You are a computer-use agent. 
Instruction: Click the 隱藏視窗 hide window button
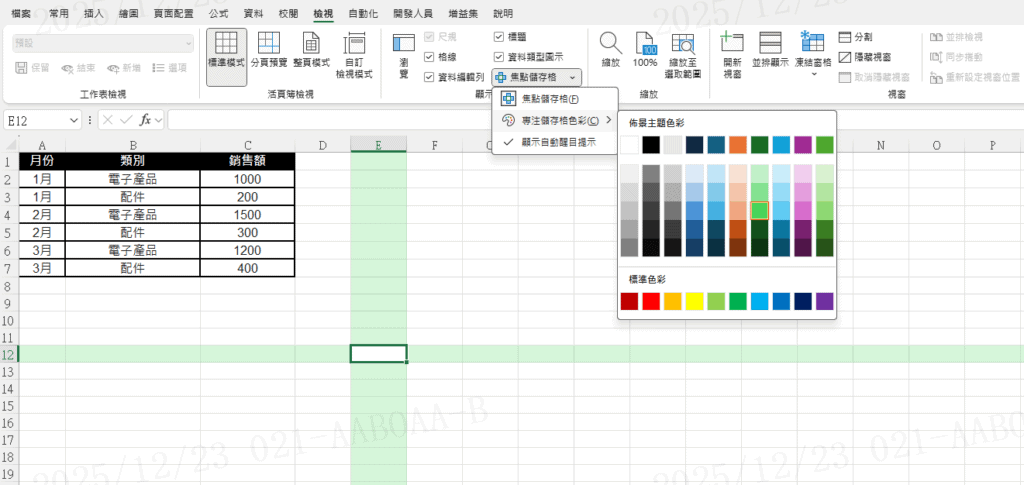[866, 57]
